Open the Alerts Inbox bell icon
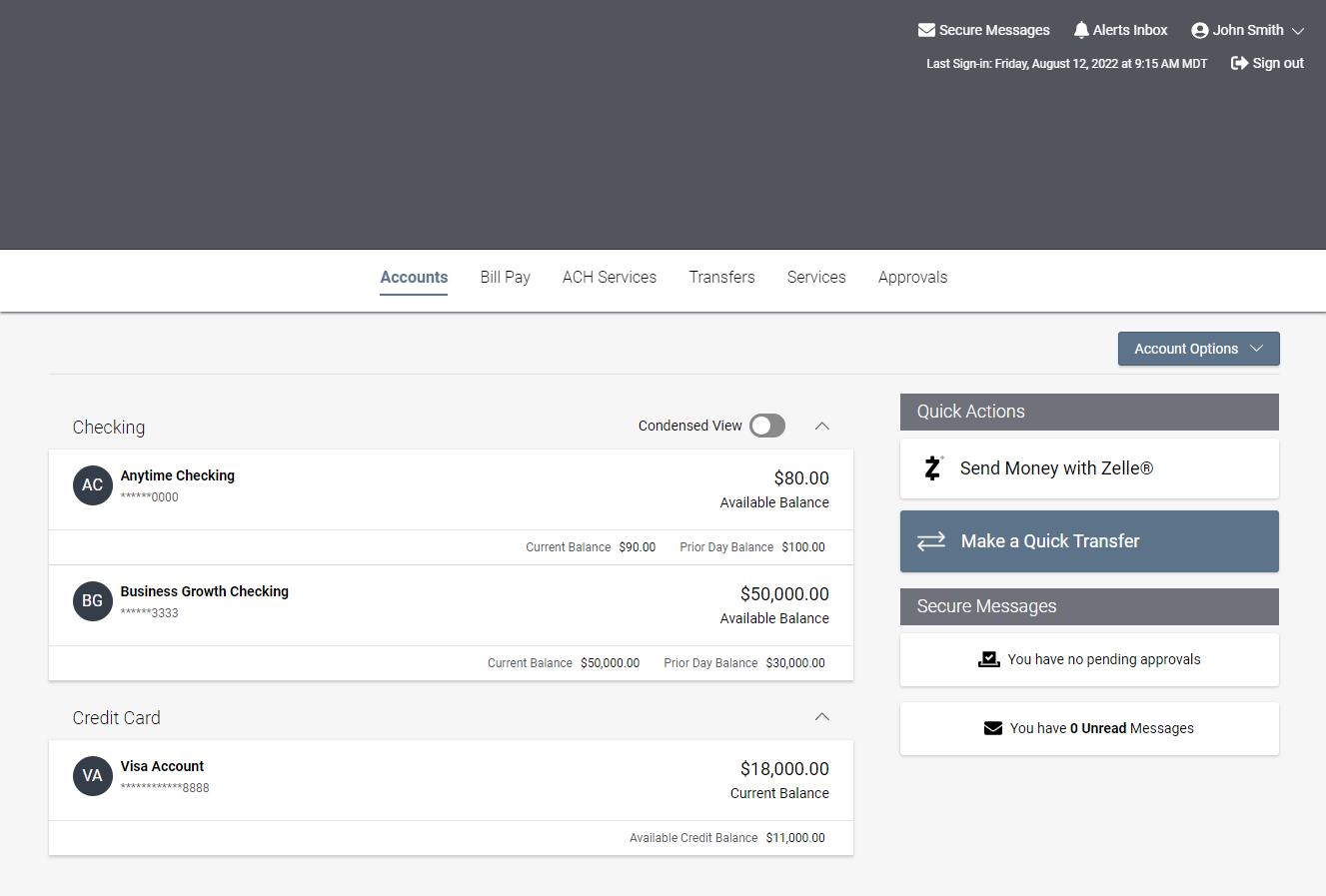The image size is (1326, 896). tap(1081, 30)
